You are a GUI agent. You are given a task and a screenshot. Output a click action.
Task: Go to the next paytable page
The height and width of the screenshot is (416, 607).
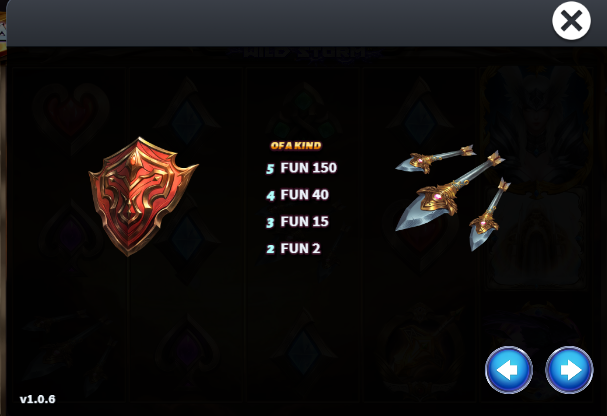coord(569,370)
